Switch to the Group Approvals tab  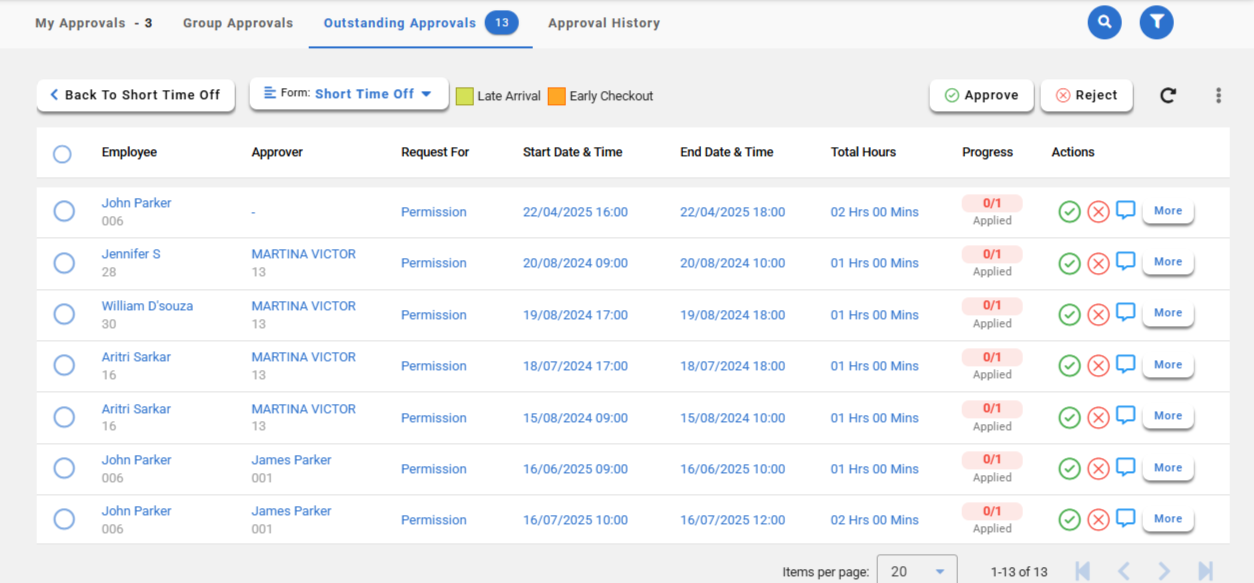pos(238,23)
